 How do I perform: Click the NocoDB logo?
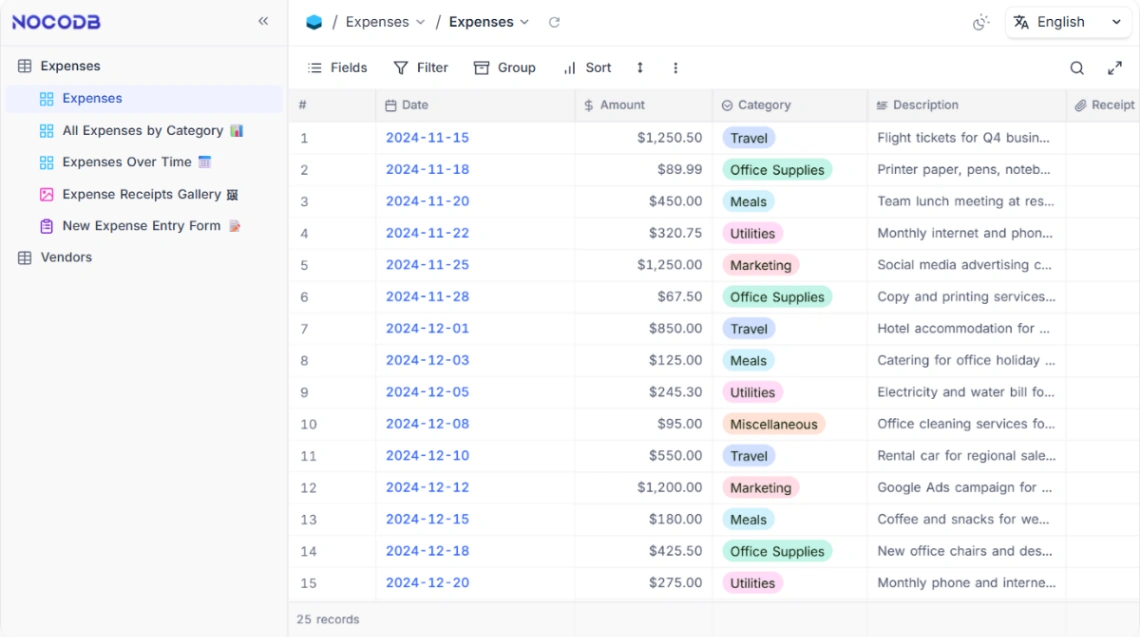point(56,21)
